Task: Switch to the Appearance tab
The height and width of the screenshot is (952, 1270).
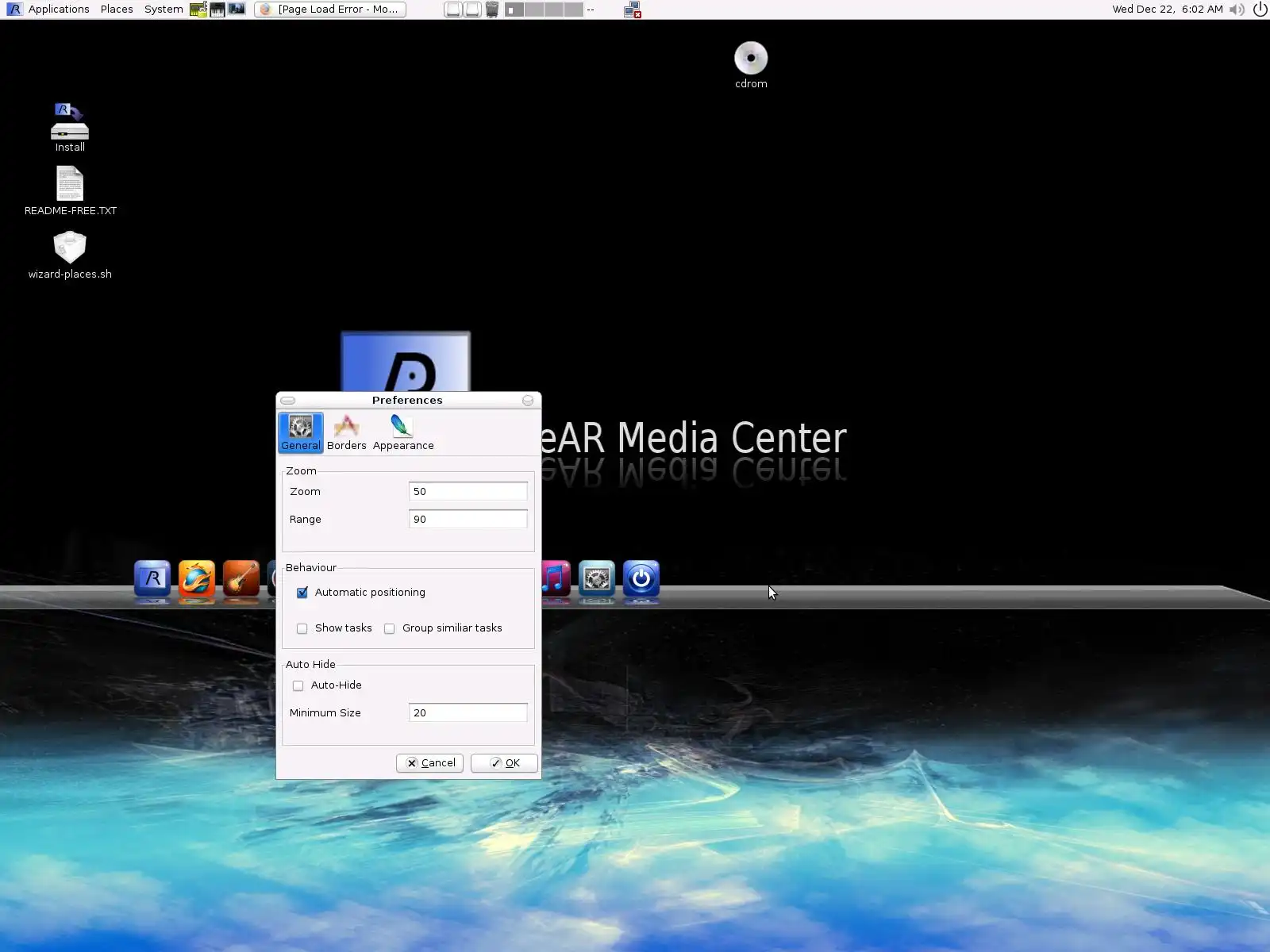Action: pos(403,432)
